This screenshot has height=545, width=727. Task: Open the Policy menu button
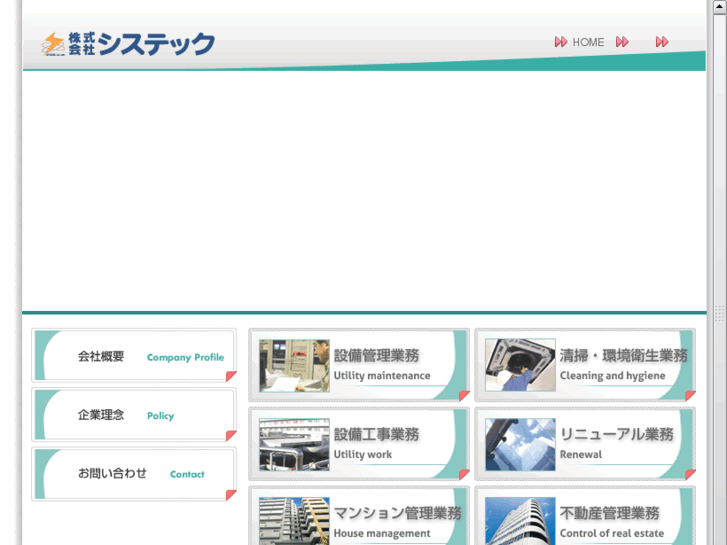click(134, 414)
